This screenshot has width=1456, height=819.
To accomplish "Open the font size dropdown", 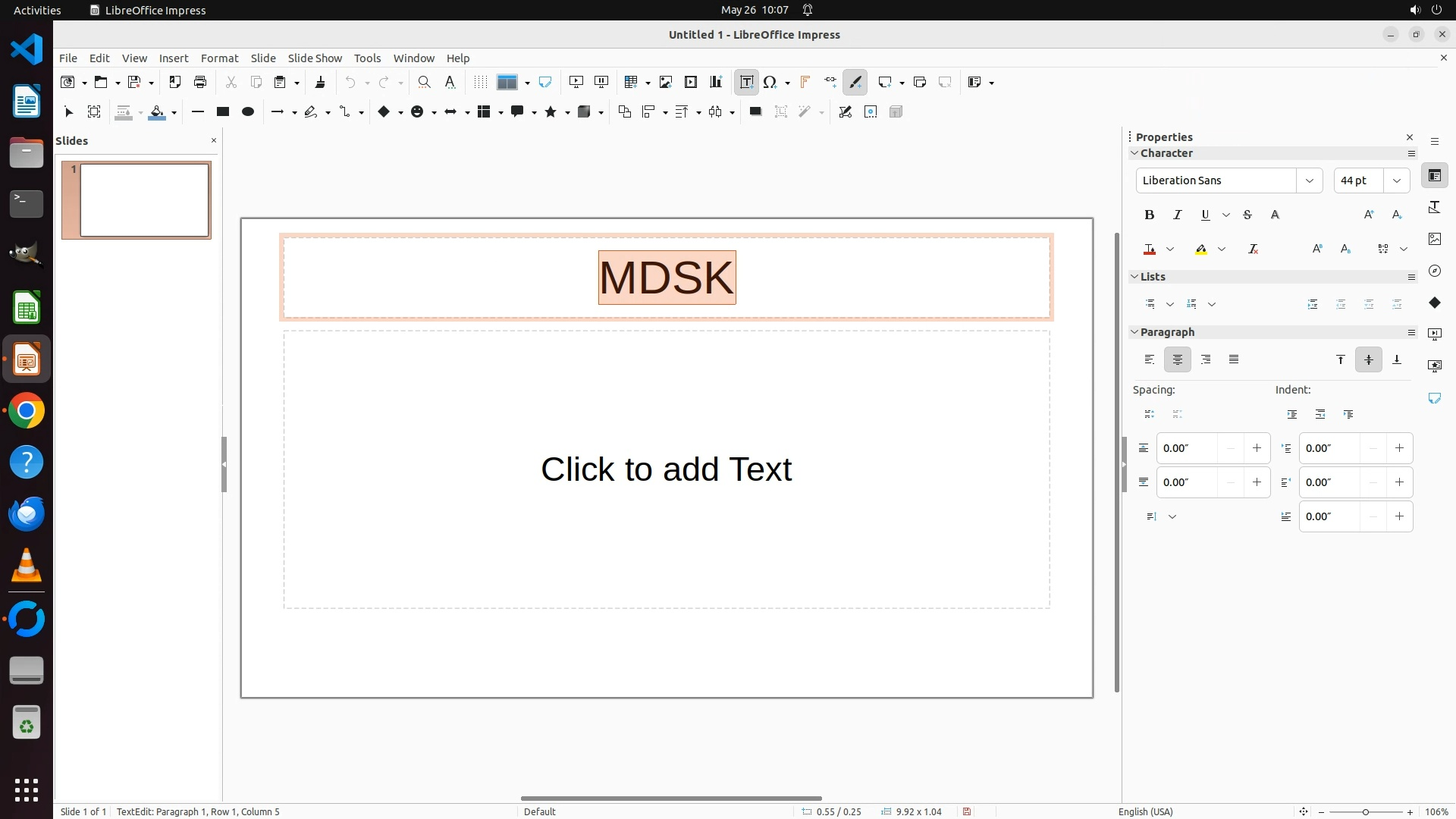I will pyautogui.click(x=1396, y=180).
